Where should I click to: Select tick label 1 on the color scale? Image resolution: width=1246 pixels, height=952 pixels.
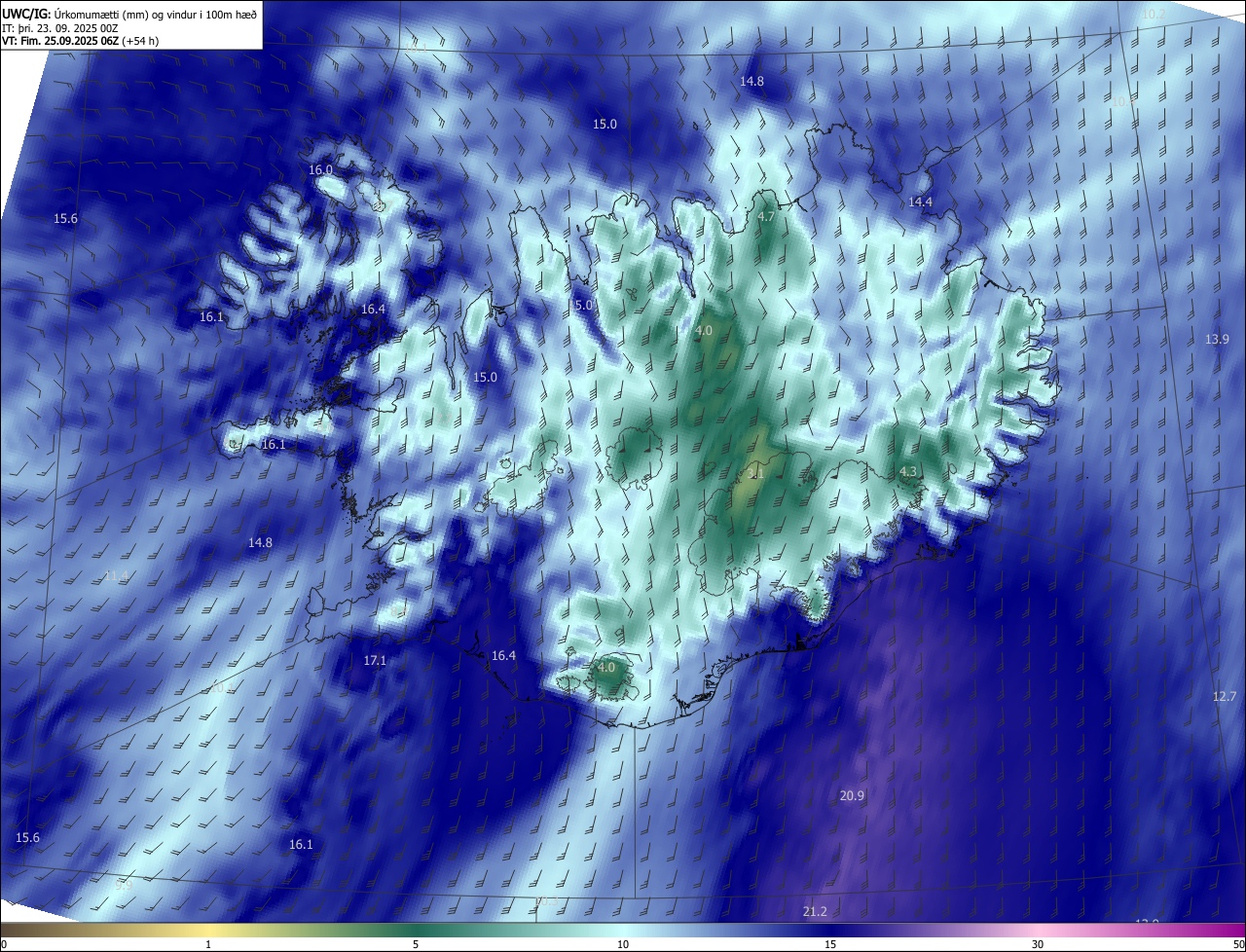208,944
